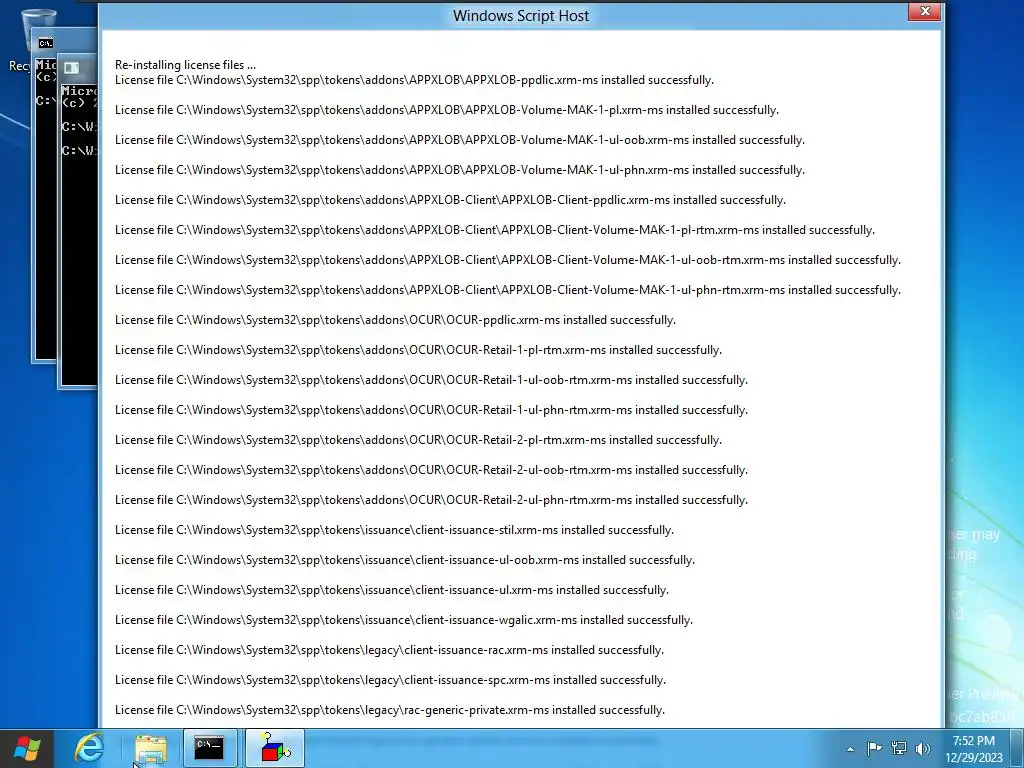Open the Start button on taskbar
The height and width of the screenshot is (768, 1024).
point(27,748)
